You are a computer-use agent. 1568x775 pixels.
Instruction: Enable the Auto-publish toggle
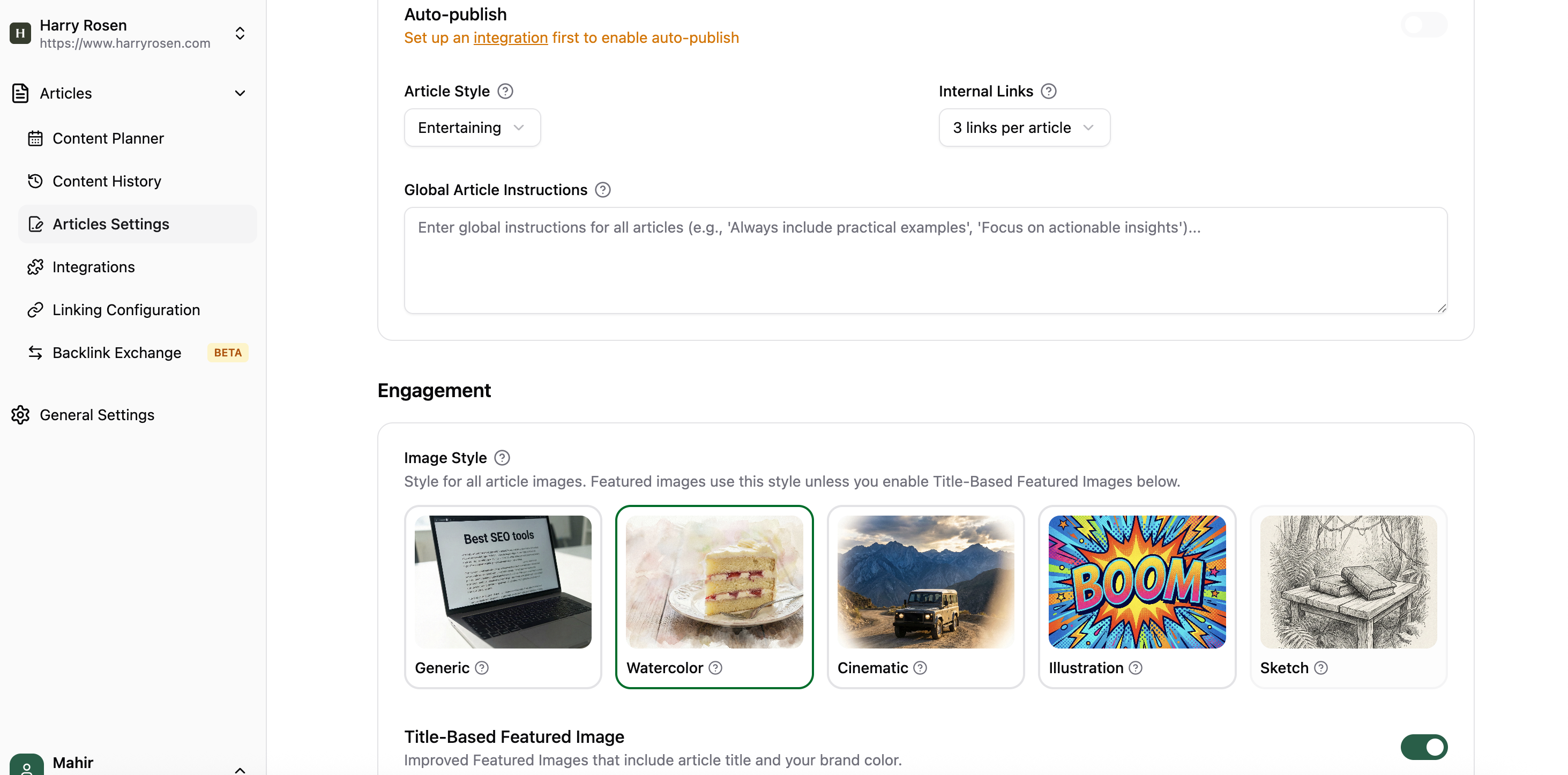(x=1424, y=25)
